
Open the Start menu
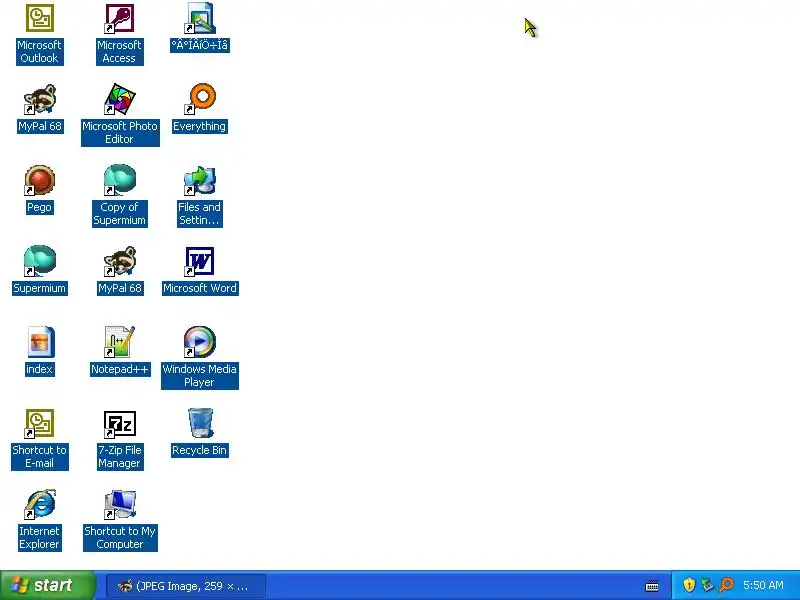47,585
